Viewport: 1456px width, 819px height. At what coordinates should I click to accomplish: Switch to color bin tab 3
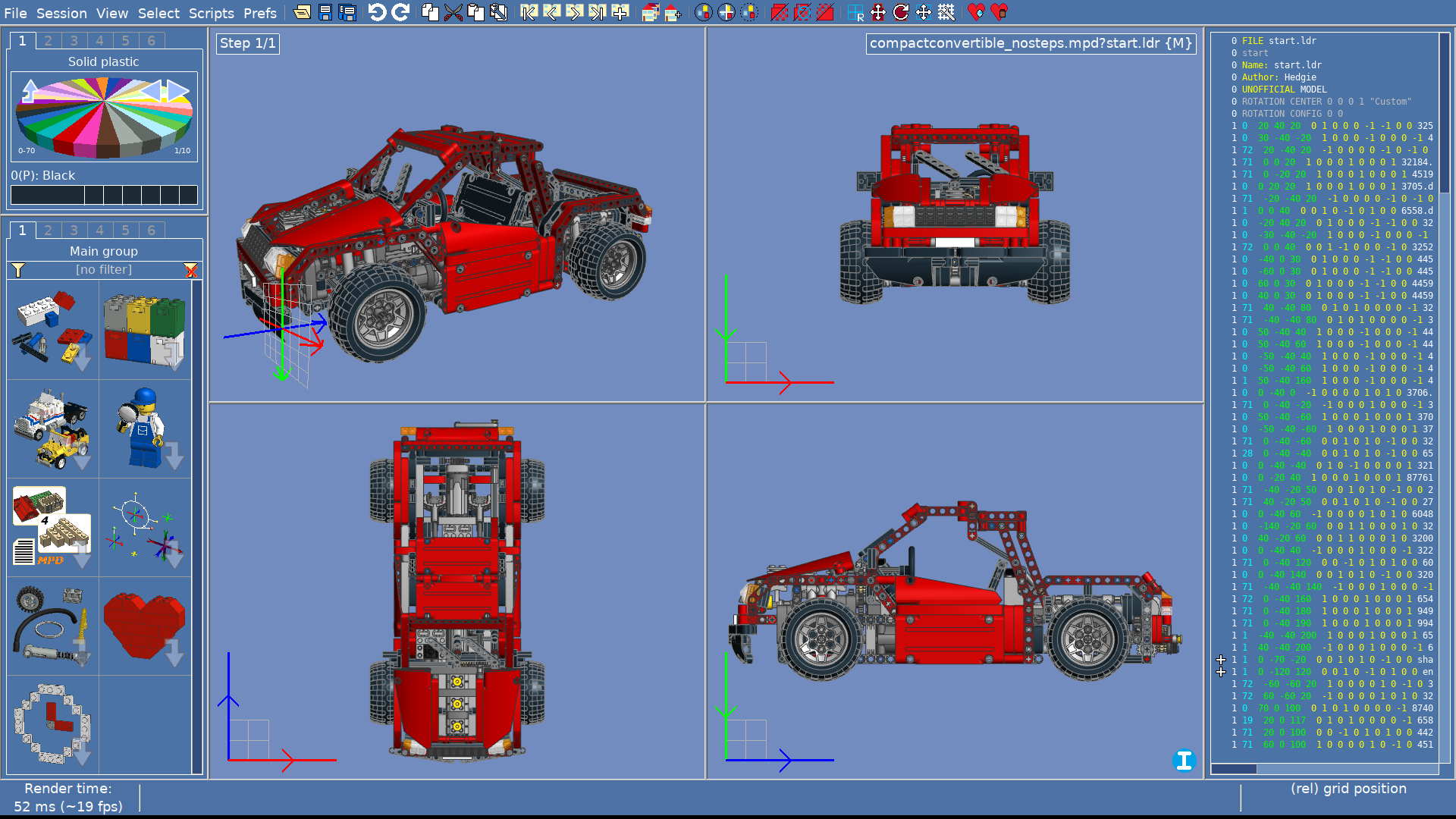coord(74,40)
